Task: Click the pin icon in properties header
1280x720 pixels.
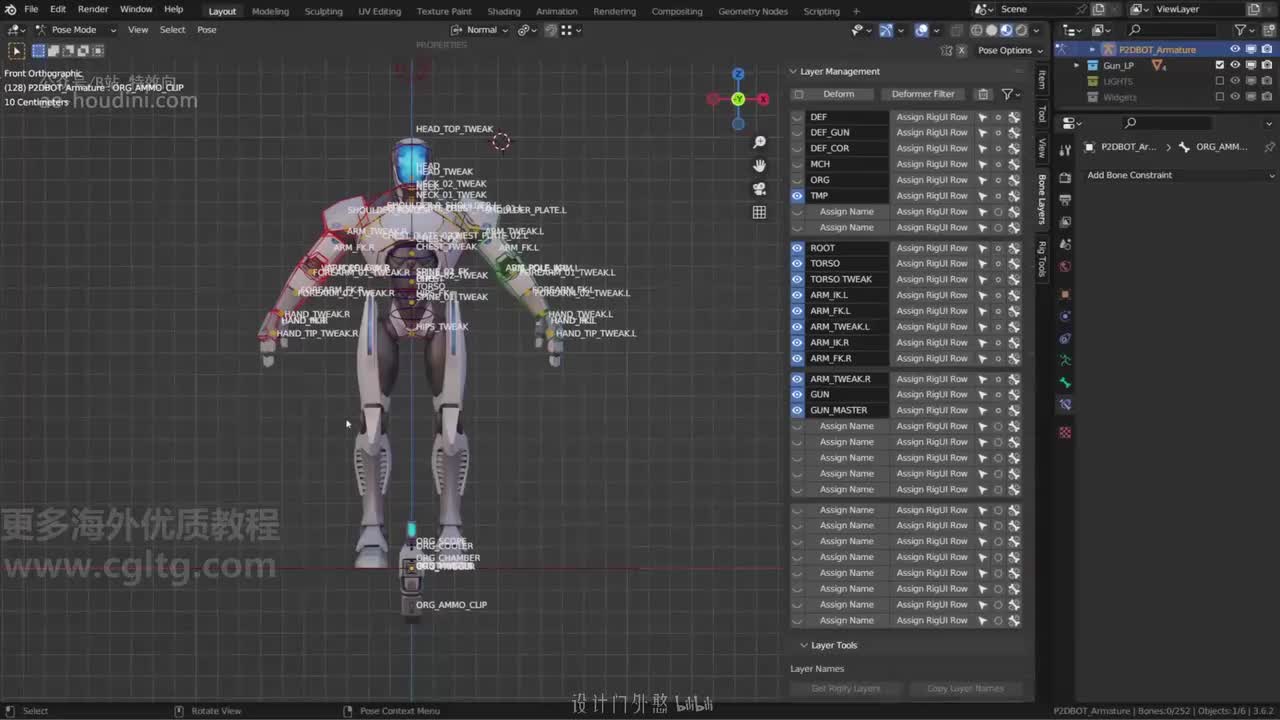Action: (1270, 147)
